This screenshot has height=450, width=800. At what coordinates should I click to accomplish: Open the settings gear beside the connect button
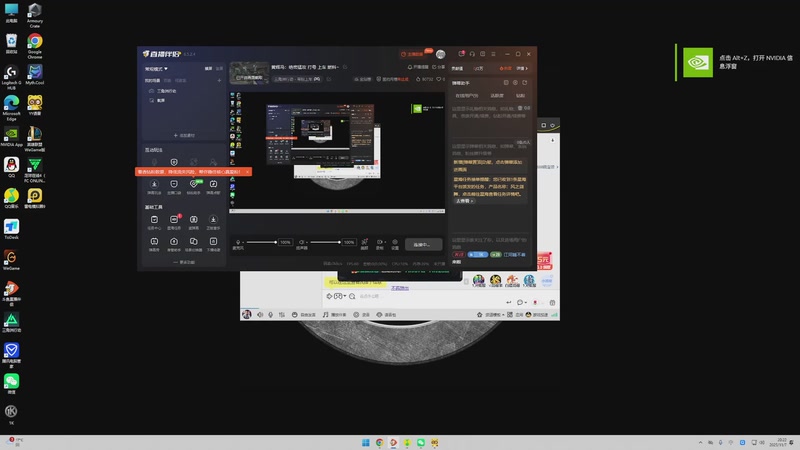[x=395, y=243]
